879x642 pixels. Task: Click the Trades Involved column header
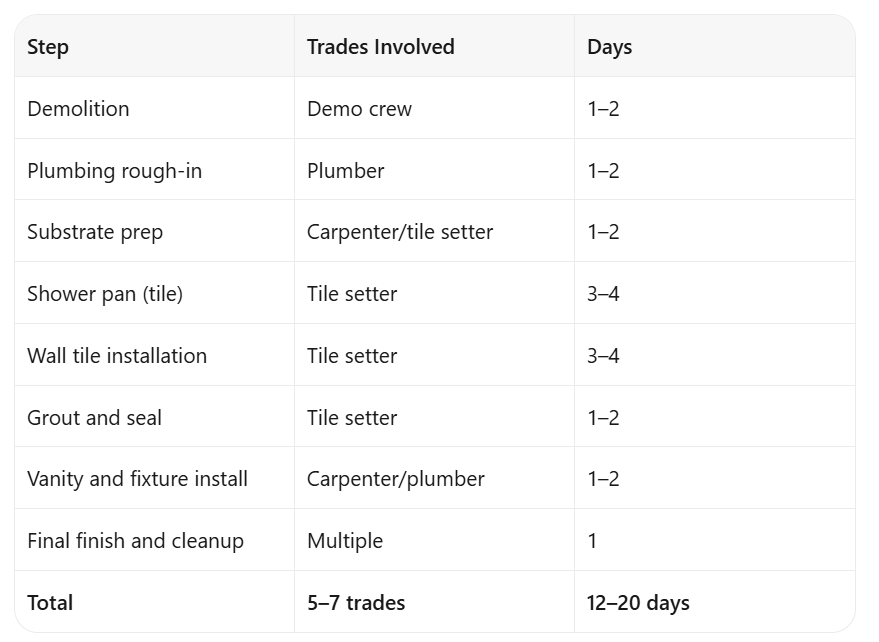pyautogui.click(x=381, y=47)
